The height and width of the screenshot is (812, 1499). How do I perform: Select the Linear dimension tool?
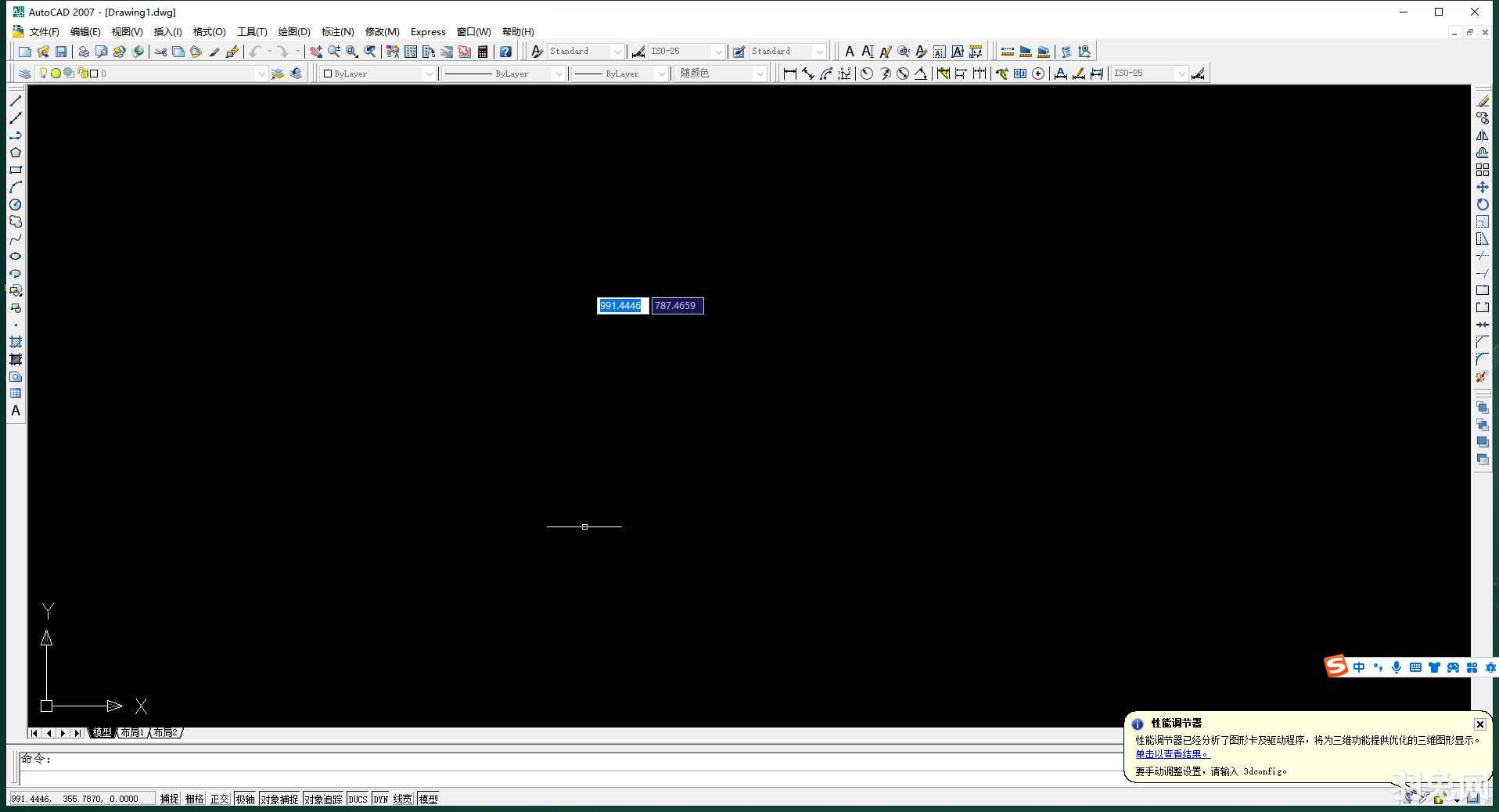789,74
